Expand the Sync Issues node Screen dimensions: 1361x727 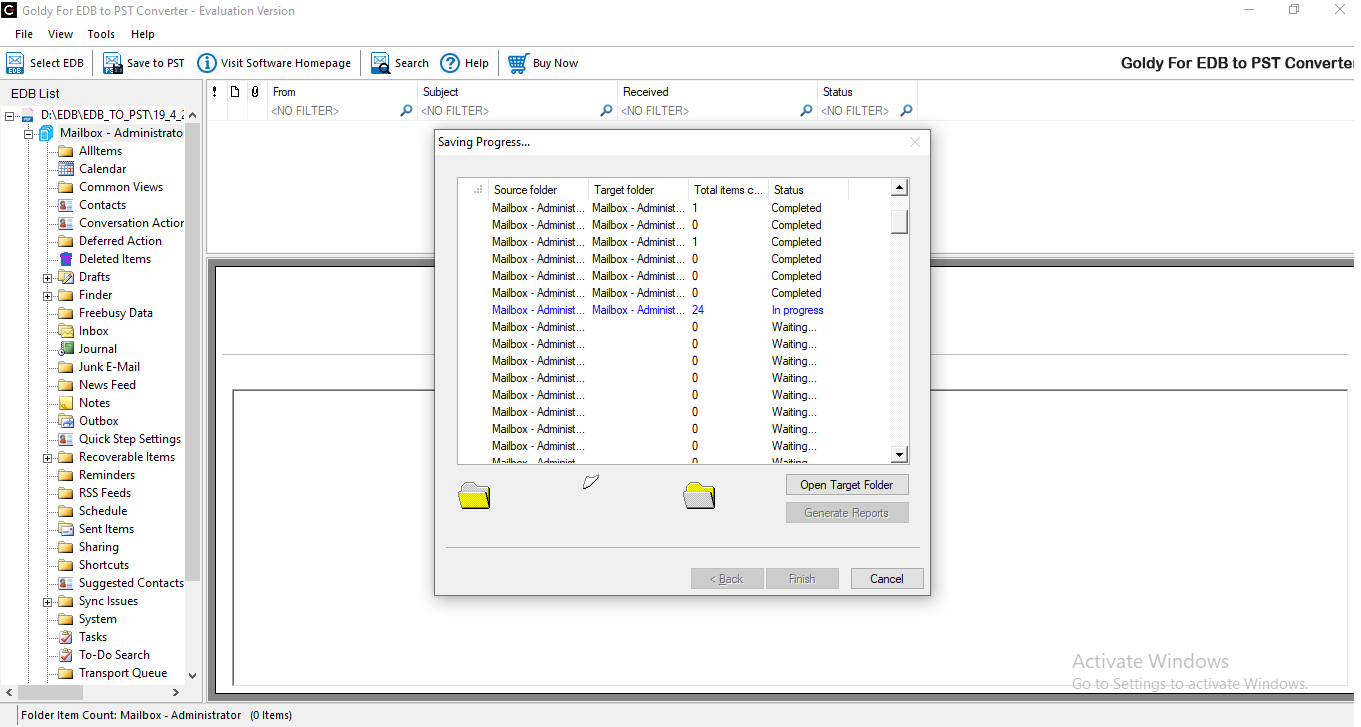47,602
